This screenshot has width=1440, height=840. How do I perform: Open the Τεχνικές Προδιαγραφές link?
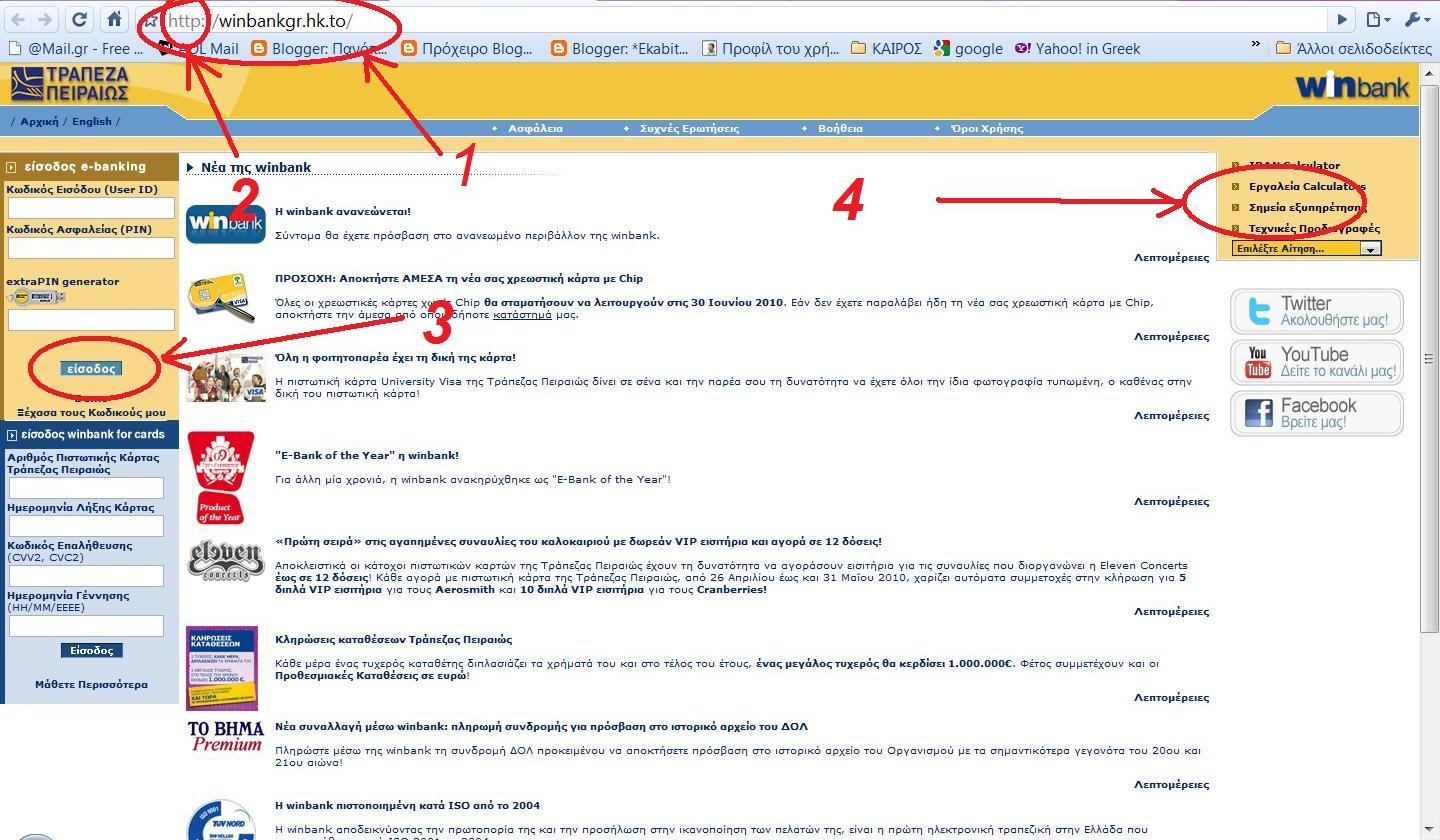click(1314, 229)
